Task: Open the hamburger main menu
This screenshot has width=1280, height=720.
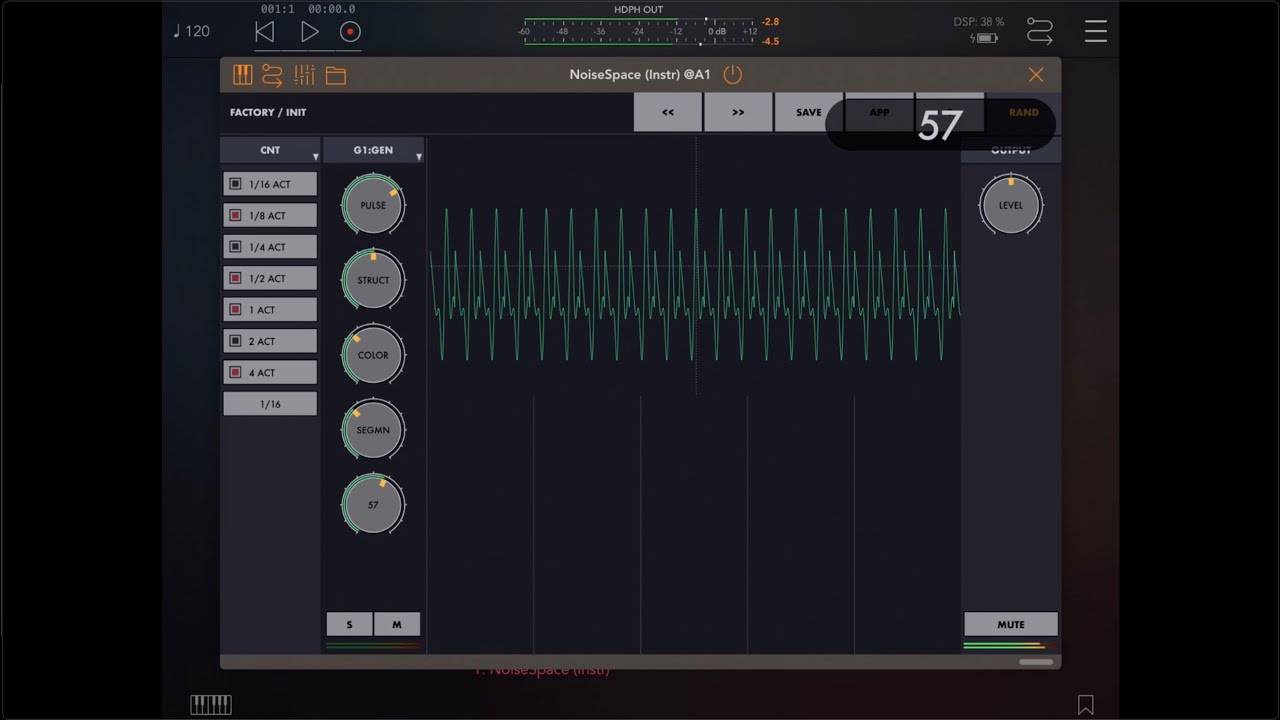Action: [1096, 32]
